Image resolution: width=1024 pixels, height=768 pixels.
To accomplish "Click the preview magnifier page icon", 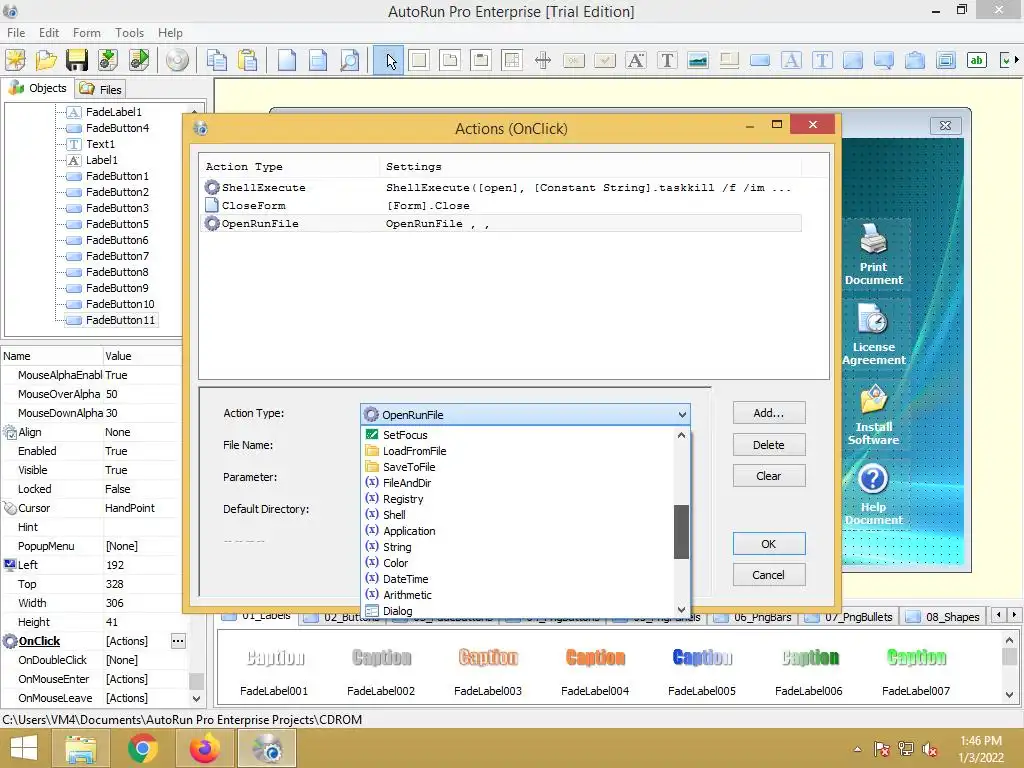I will (x=349, y=60).
